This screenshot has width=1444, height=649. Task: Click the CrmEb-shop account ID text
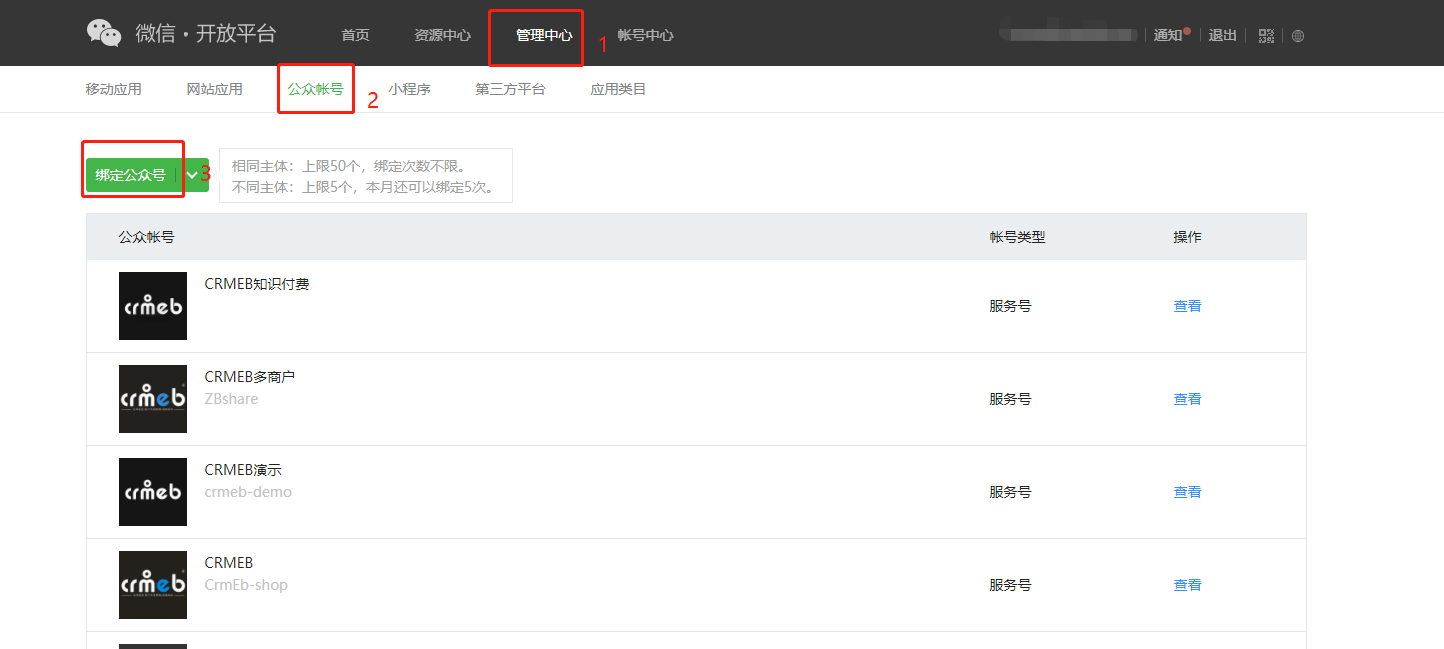[246, 585]
